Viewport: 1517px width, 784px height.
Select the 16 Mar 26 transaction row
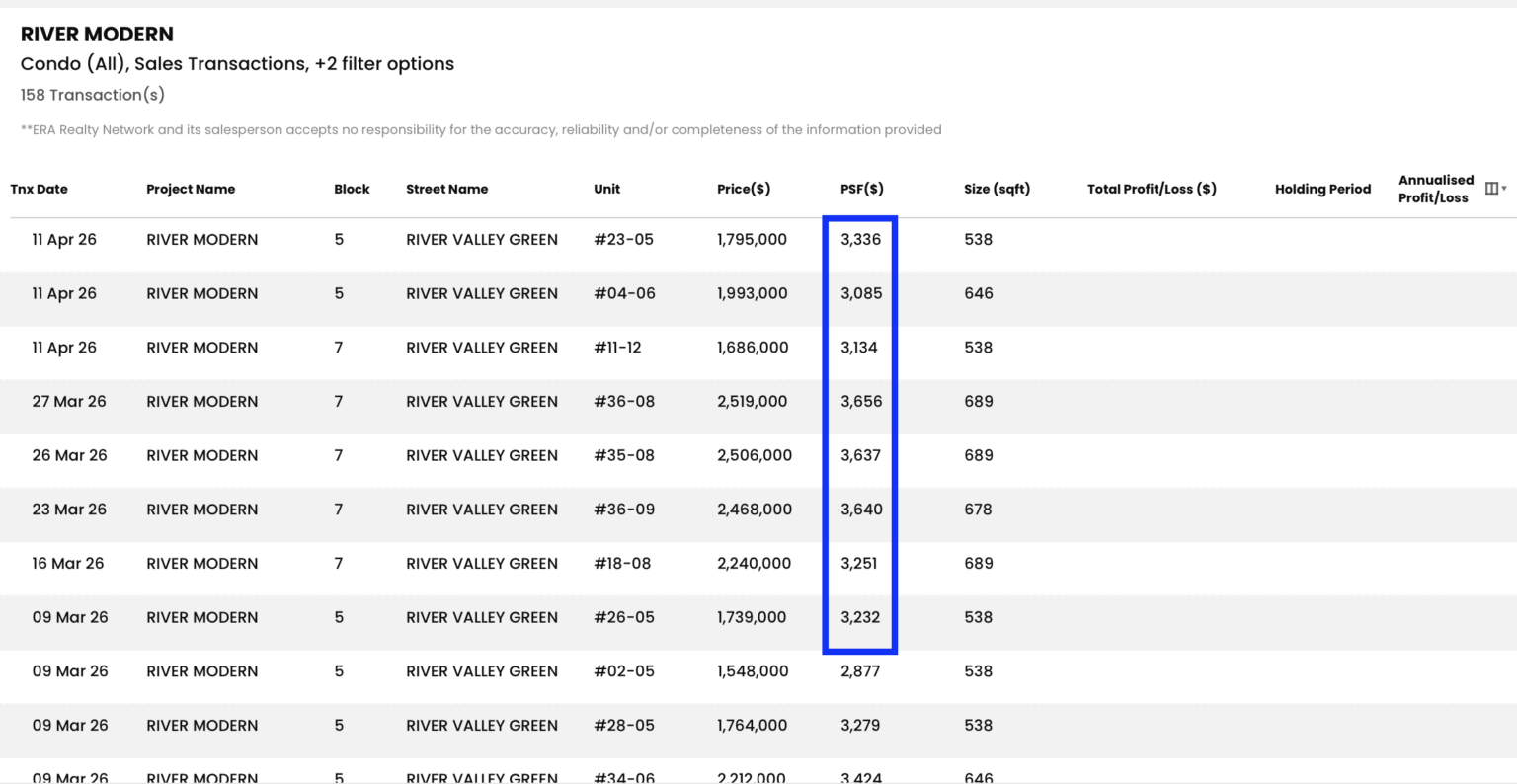coord(758,564)
